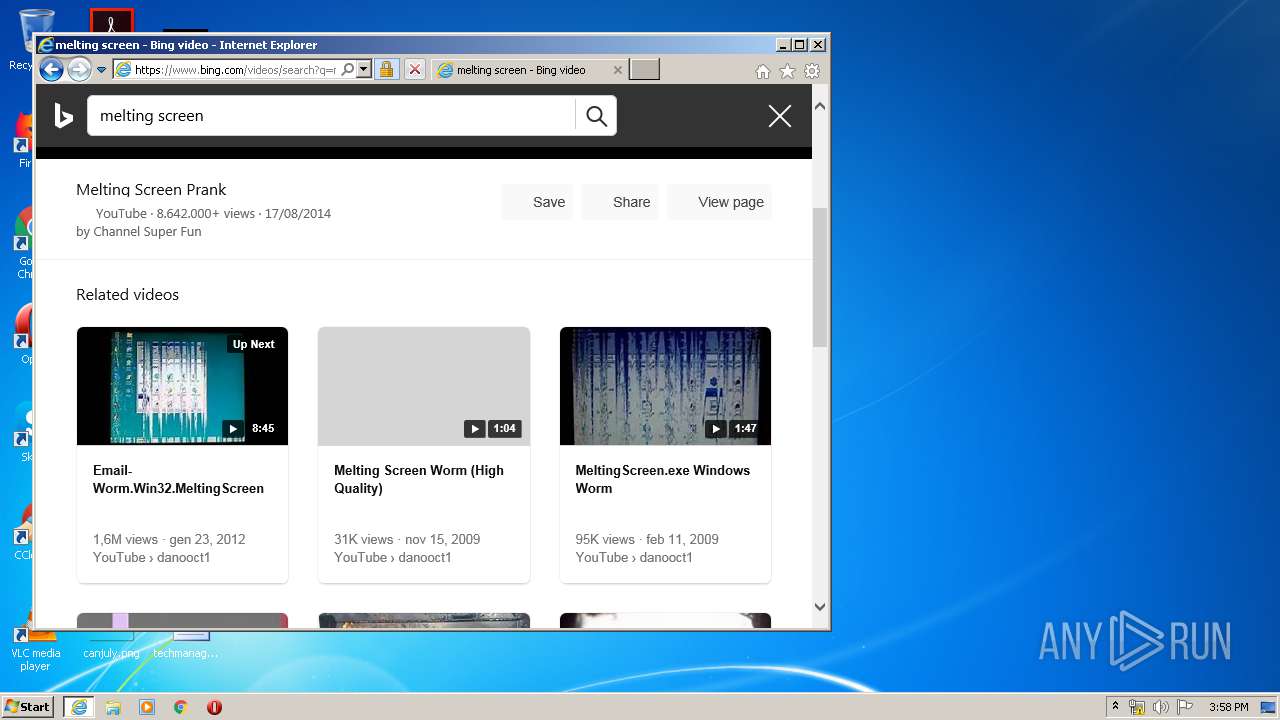Submit search with Bing magnifier button
This screenshot has width=1280, height=720.
coord(596,116)
